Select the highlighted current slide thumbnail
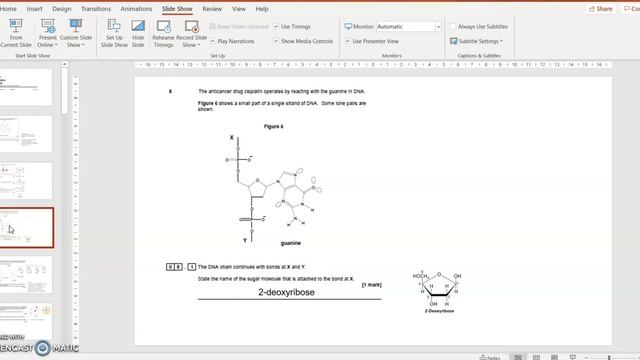The width and height of the screenshot is (640, 360). pyautogui.click(x=26, y=228)
